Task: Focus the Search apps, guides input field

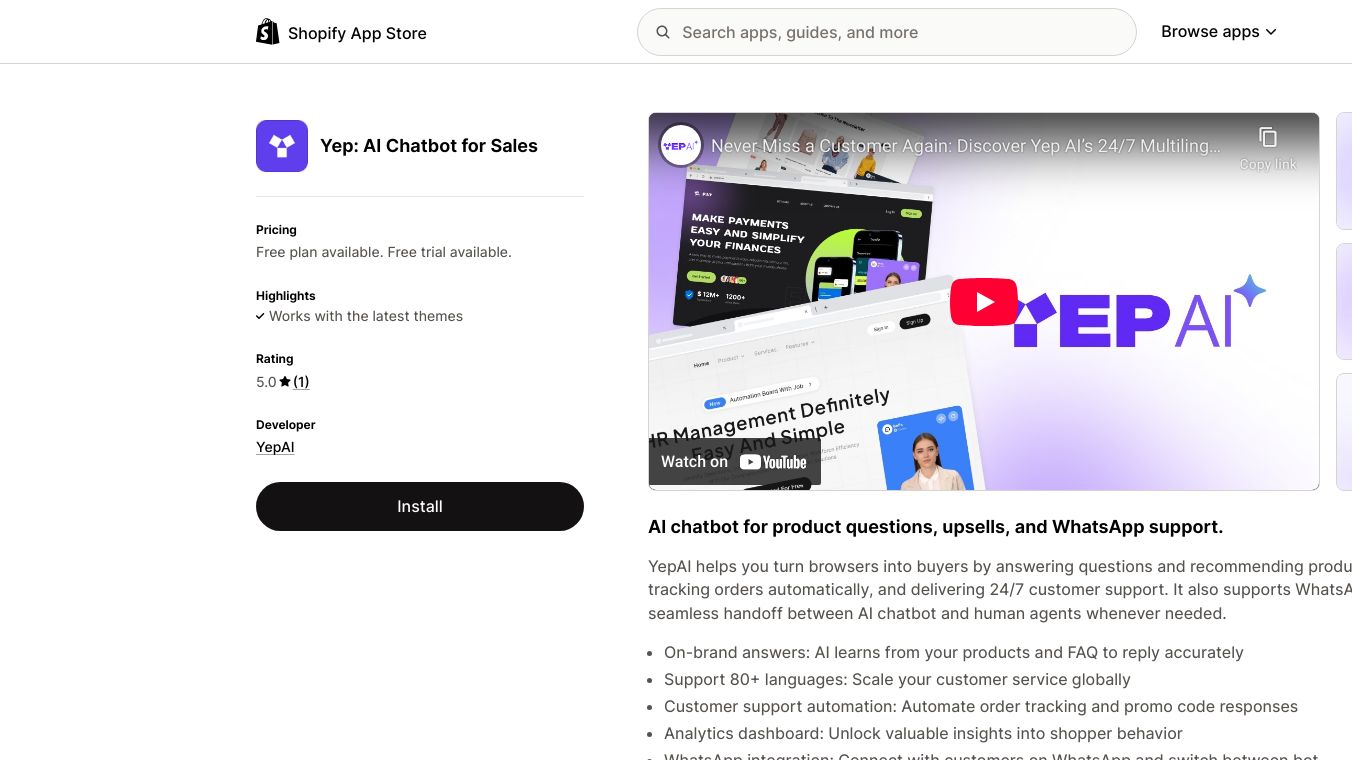Action: coord(886,32)
